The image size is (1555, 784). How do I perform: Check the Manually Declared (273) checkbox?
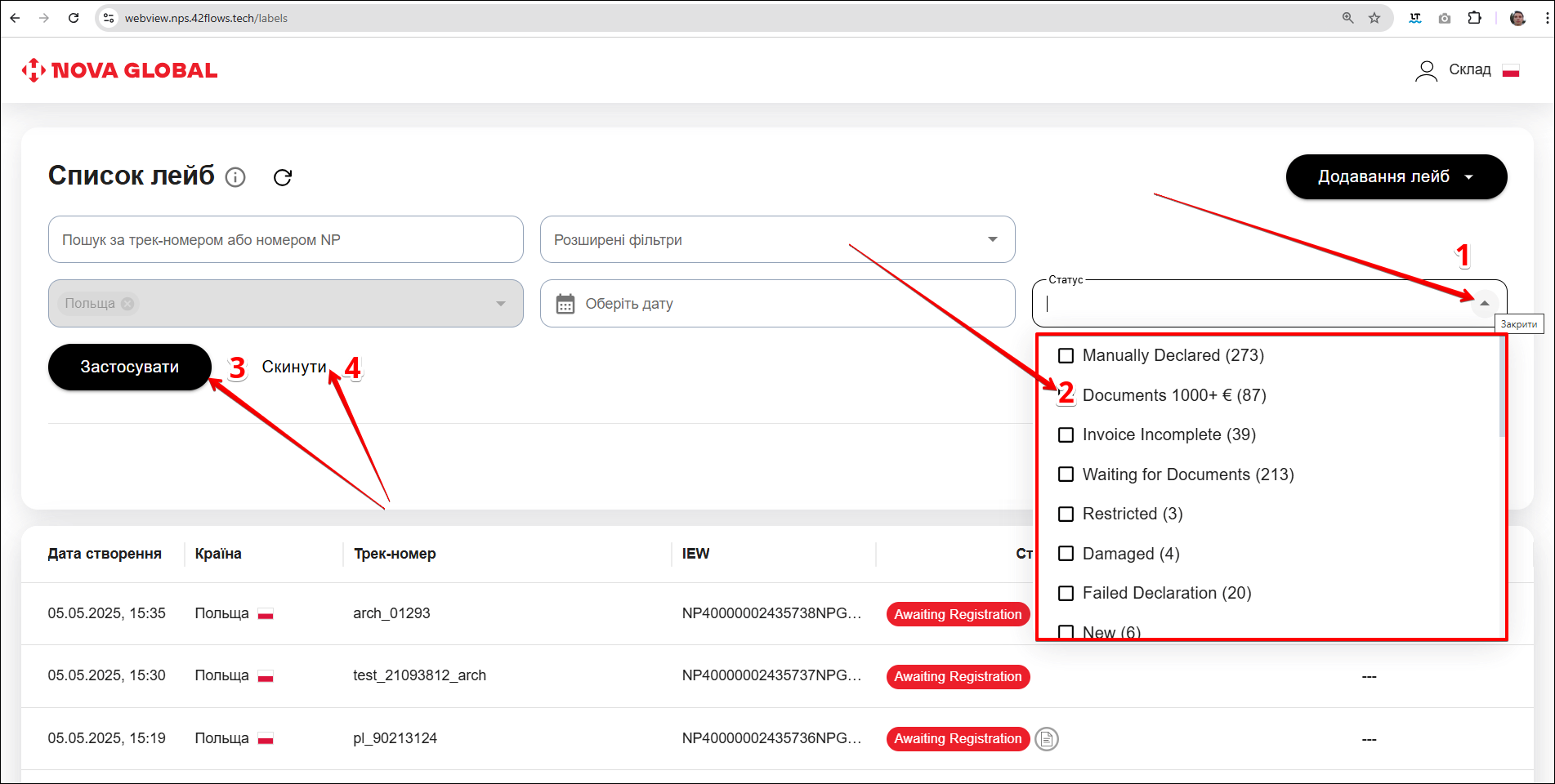click(1066, 356)
